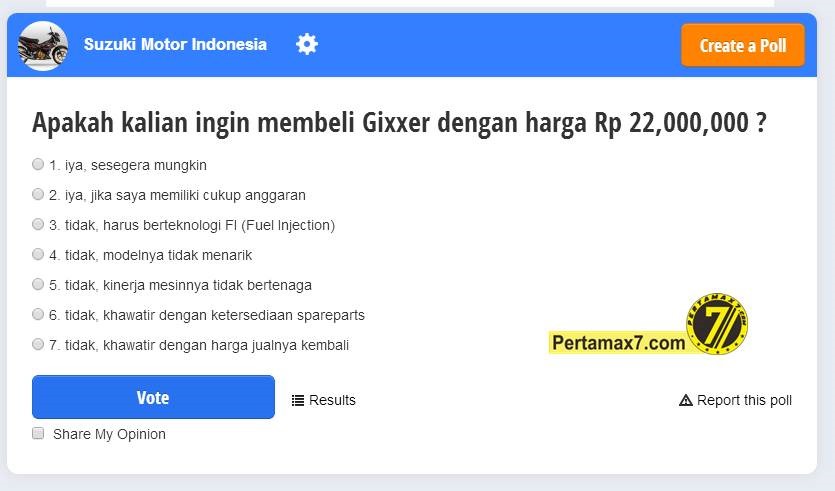Choose option 3 'harus berteknologi FI'
This screenshot has width=835, height=491.
pos(38,224)
